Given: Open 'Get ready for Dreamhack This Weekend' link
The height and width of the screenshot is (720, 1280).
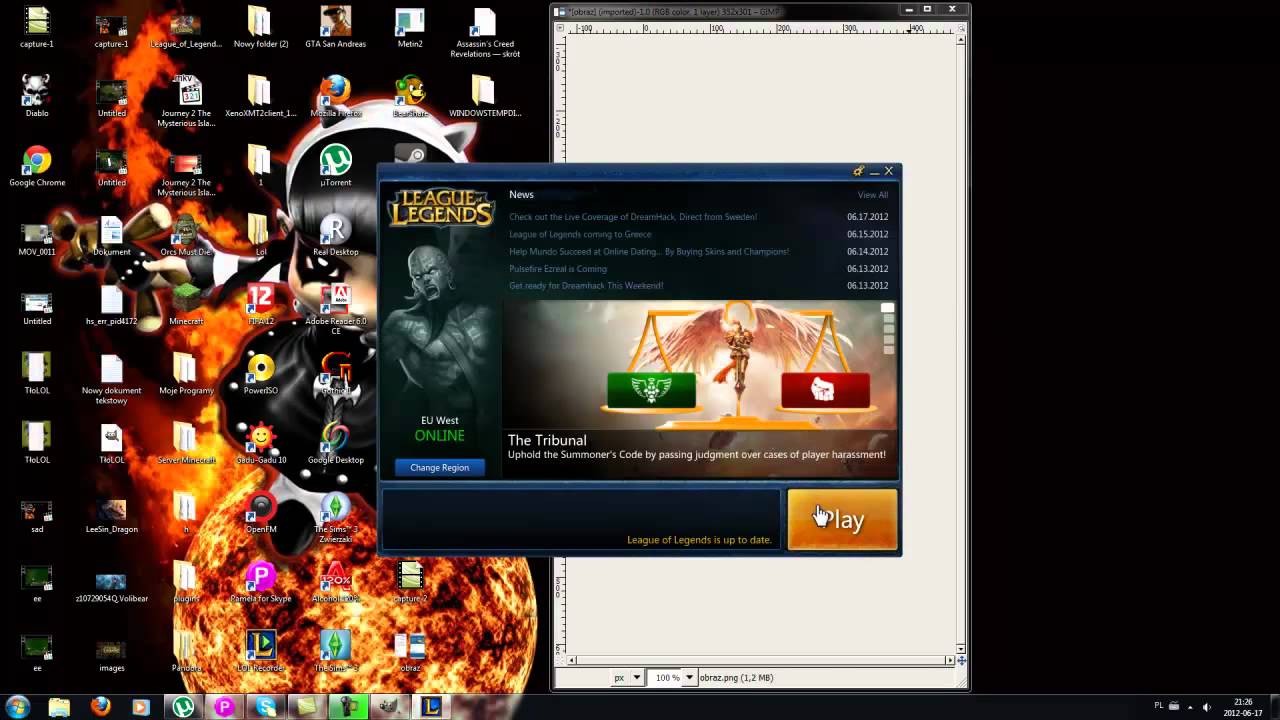Looking at the screenshot, I should pyautogui.click(x=586, y=286).
